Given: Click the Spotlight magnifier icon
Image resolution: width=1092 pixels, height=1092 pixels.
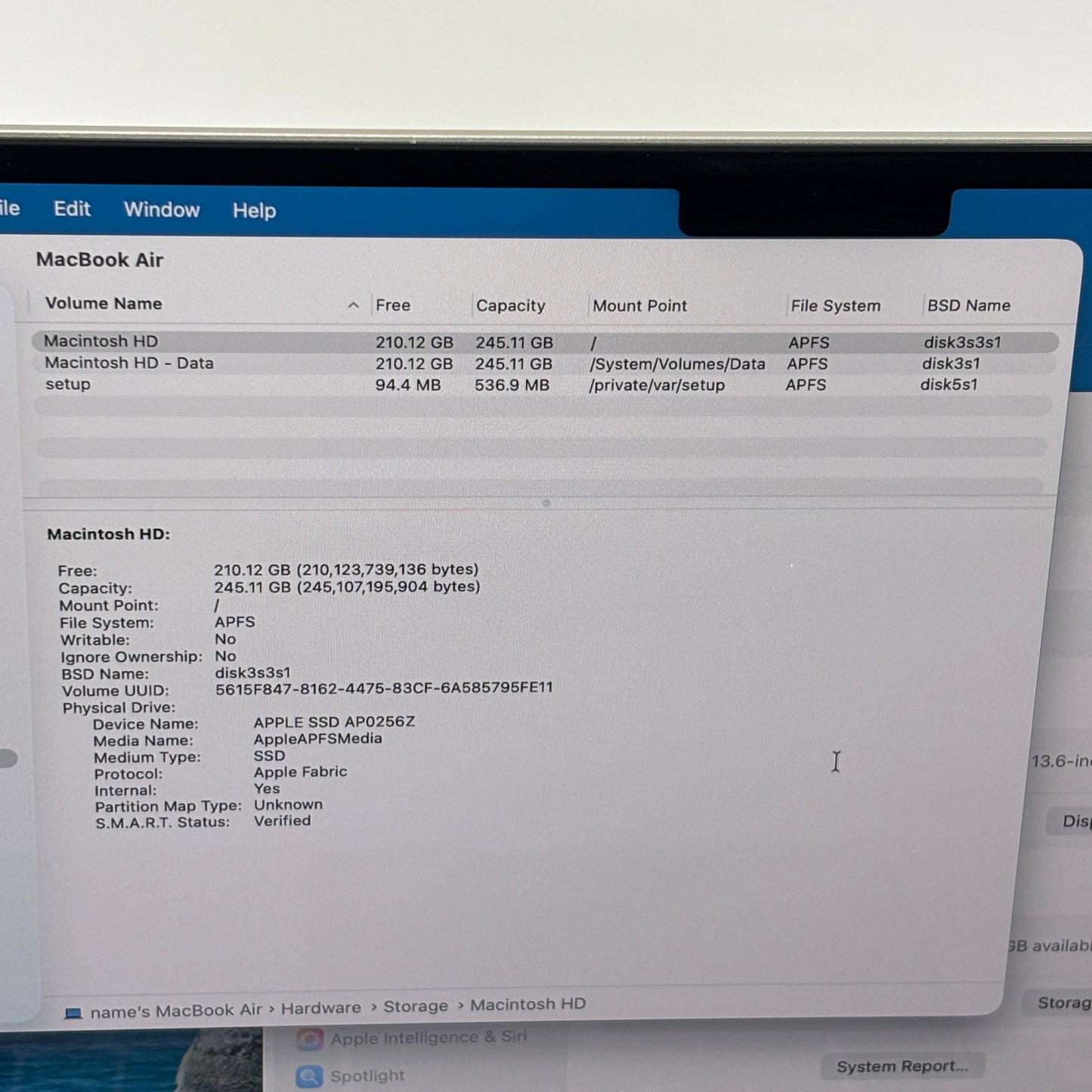Looking at the screenshot, I should tap(309, 1076).
